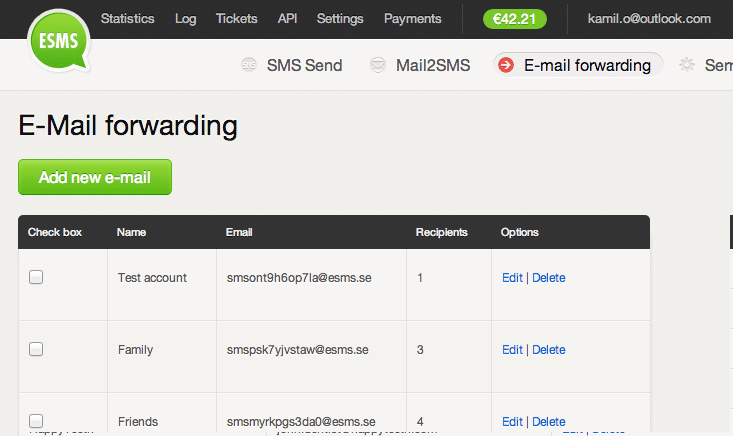Open Settings in top navigation
Screen dimensions: 733x436
point(340,19)
